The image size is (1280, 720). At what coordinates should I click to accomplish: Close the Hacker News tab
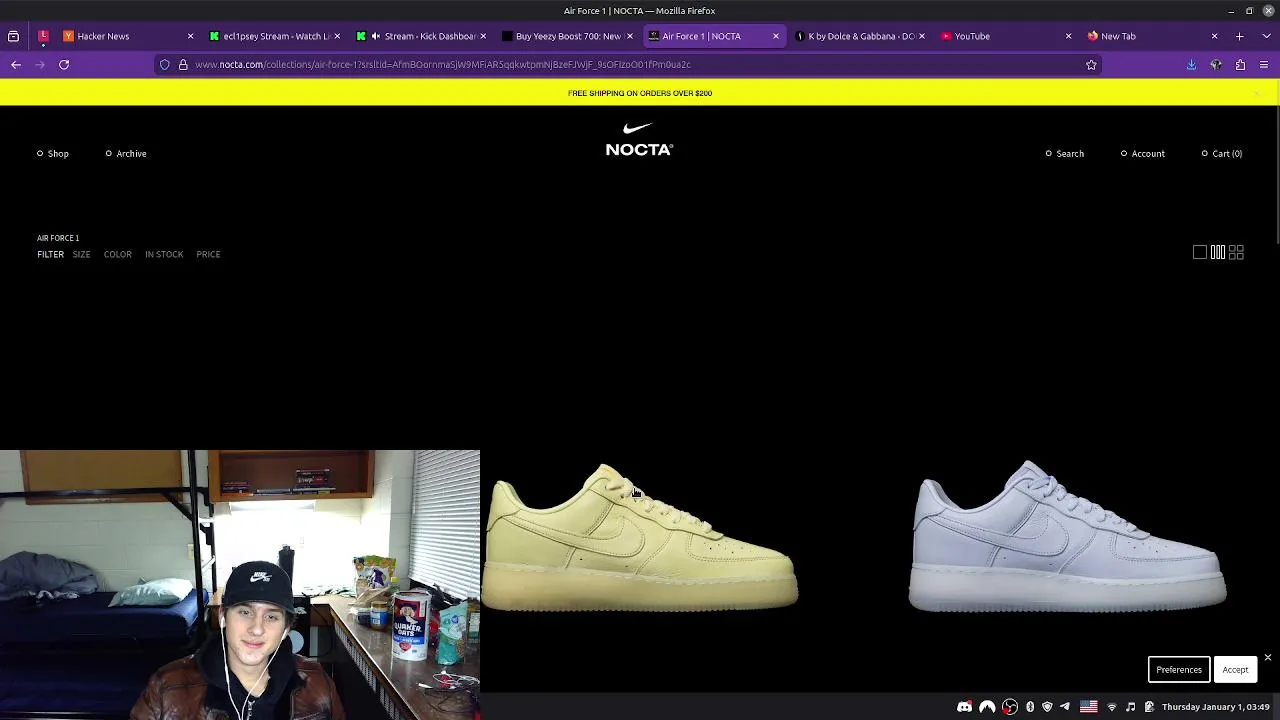(190, 36)
